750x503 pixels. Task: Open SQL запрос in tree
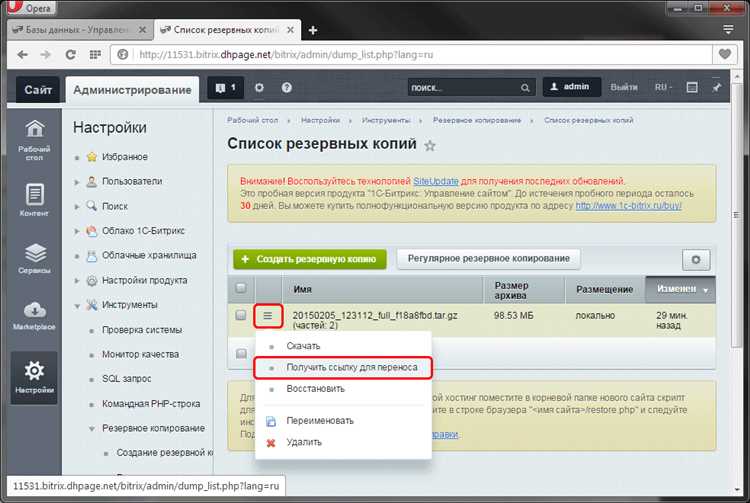(126, 379)
